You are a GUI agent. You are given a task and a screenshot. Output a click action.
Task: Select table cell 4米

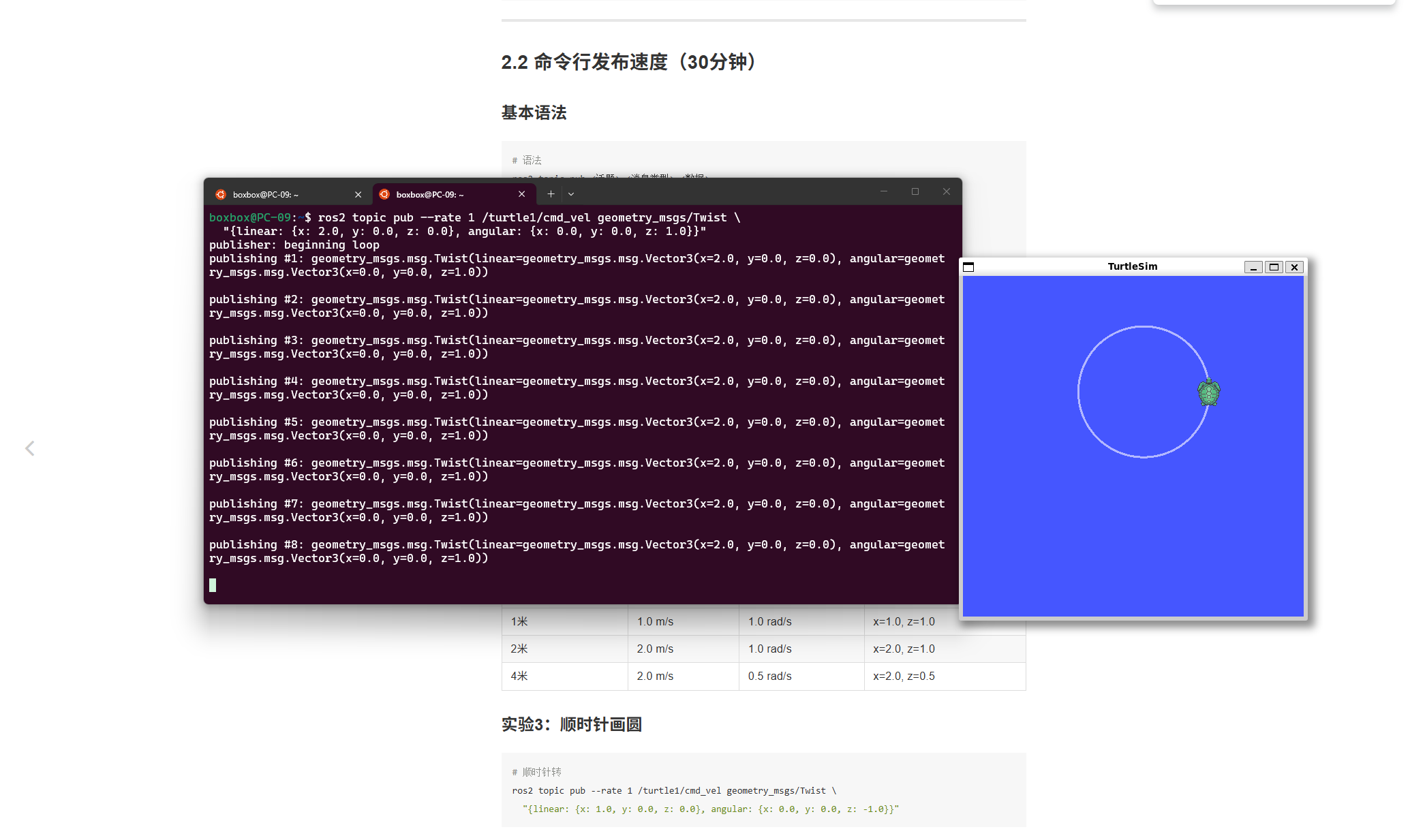point(565,676)
